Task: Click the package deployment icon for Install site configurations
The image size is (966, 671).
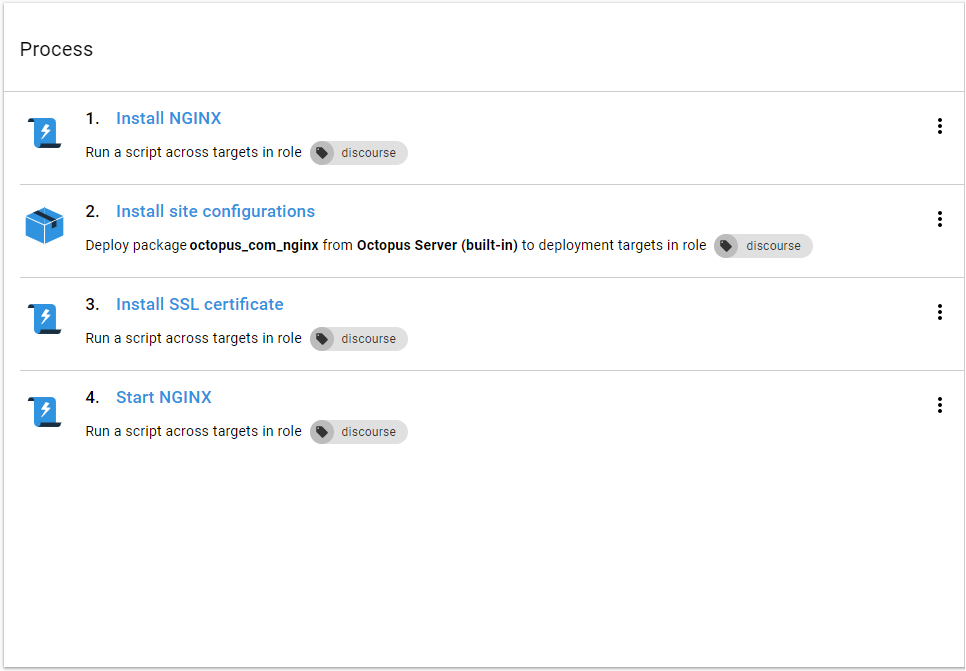Action: coord(43,225)
